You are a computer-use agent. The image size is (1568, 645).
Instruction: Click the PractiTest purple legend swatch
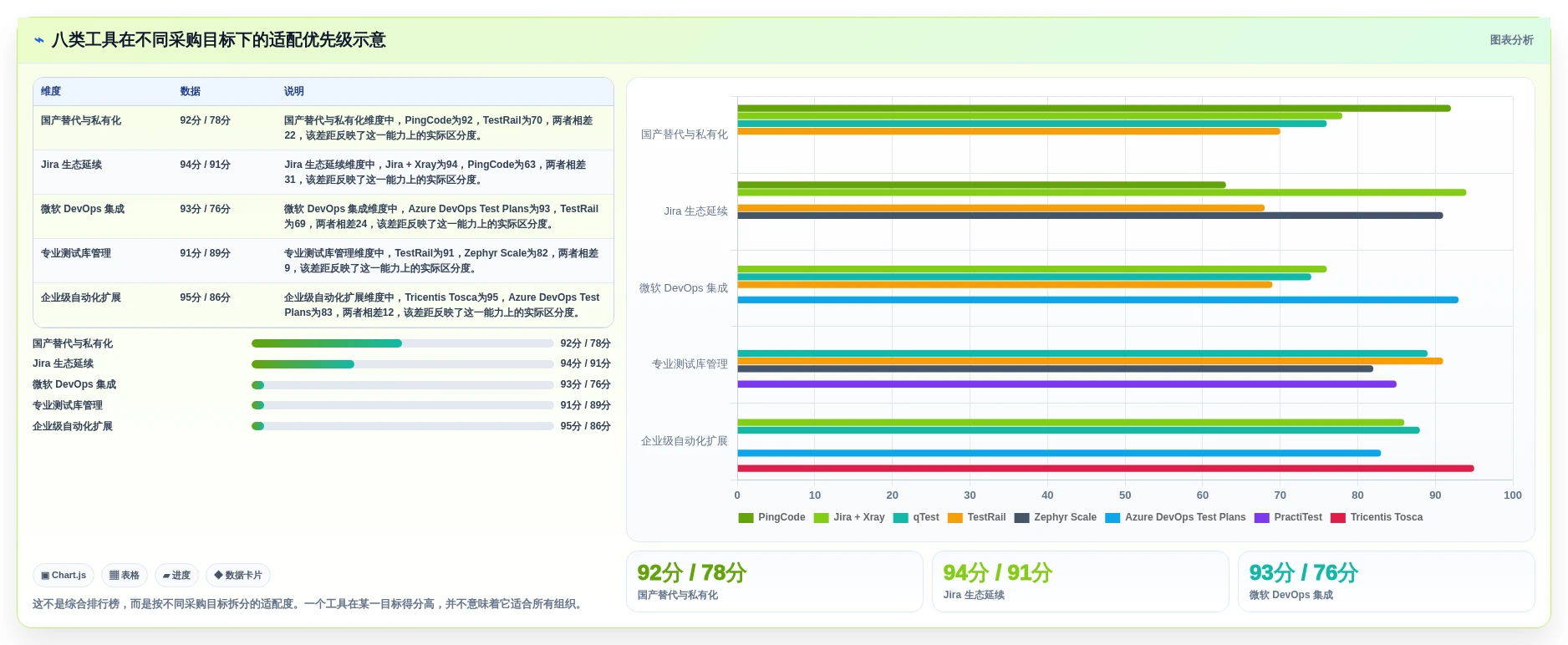[1261, 518]
